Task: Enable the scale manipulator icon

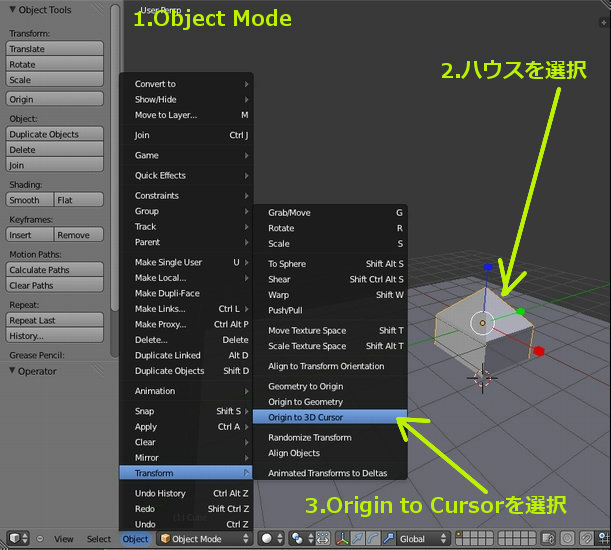Action: pyautogui.click(x=388, y=538)
